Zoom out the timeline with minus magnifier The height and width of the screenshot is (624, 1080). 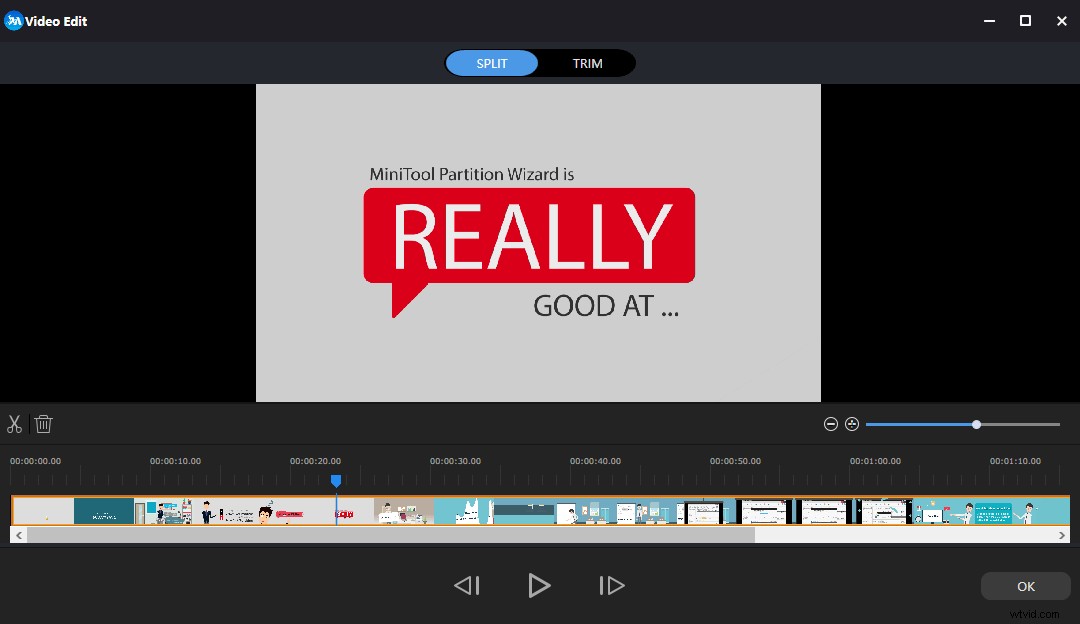pyautogui.click(x=831, y=424)
